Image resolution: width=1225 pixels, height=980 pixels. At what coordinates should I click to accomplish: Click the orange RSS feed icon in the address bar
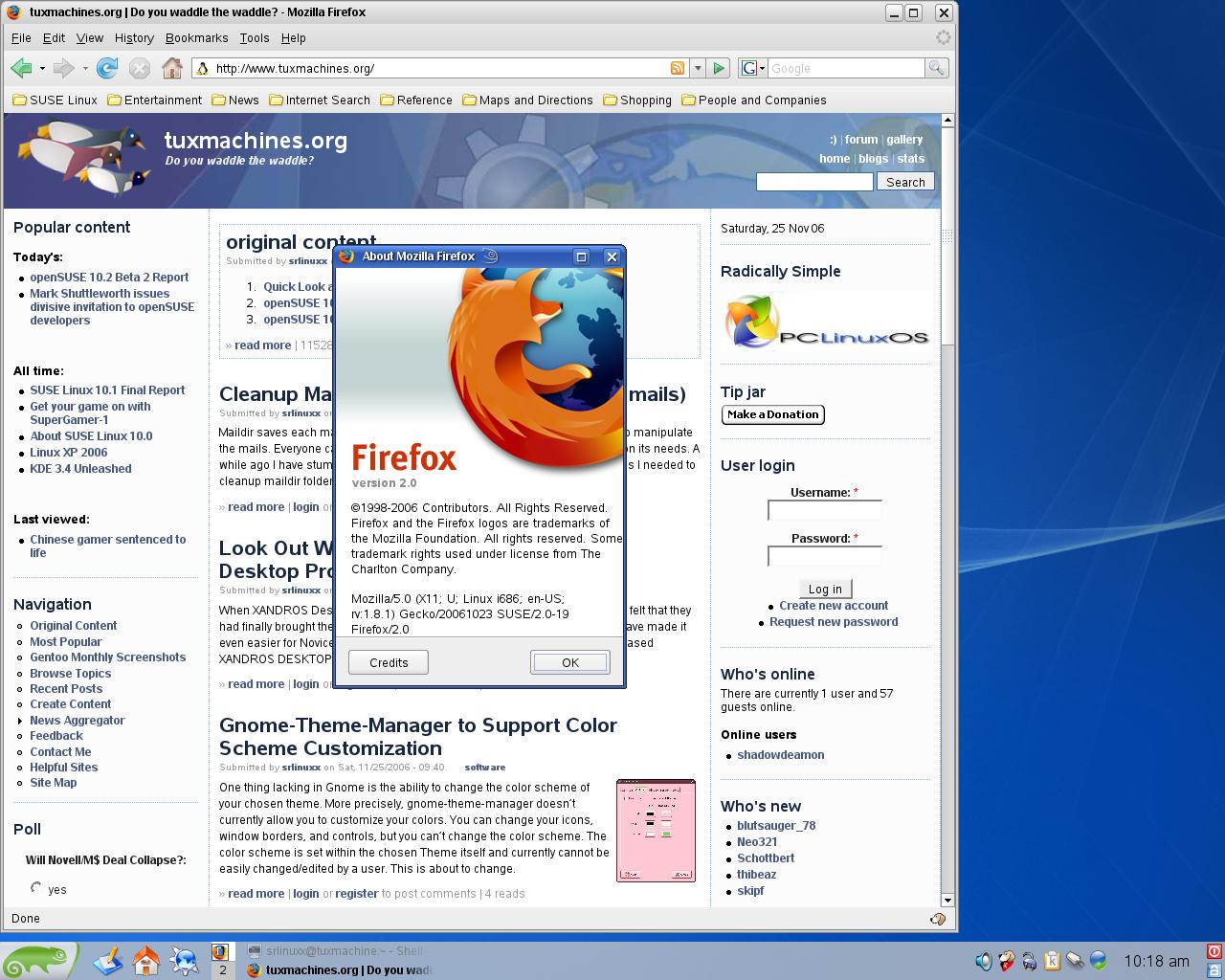click(678, 68)
